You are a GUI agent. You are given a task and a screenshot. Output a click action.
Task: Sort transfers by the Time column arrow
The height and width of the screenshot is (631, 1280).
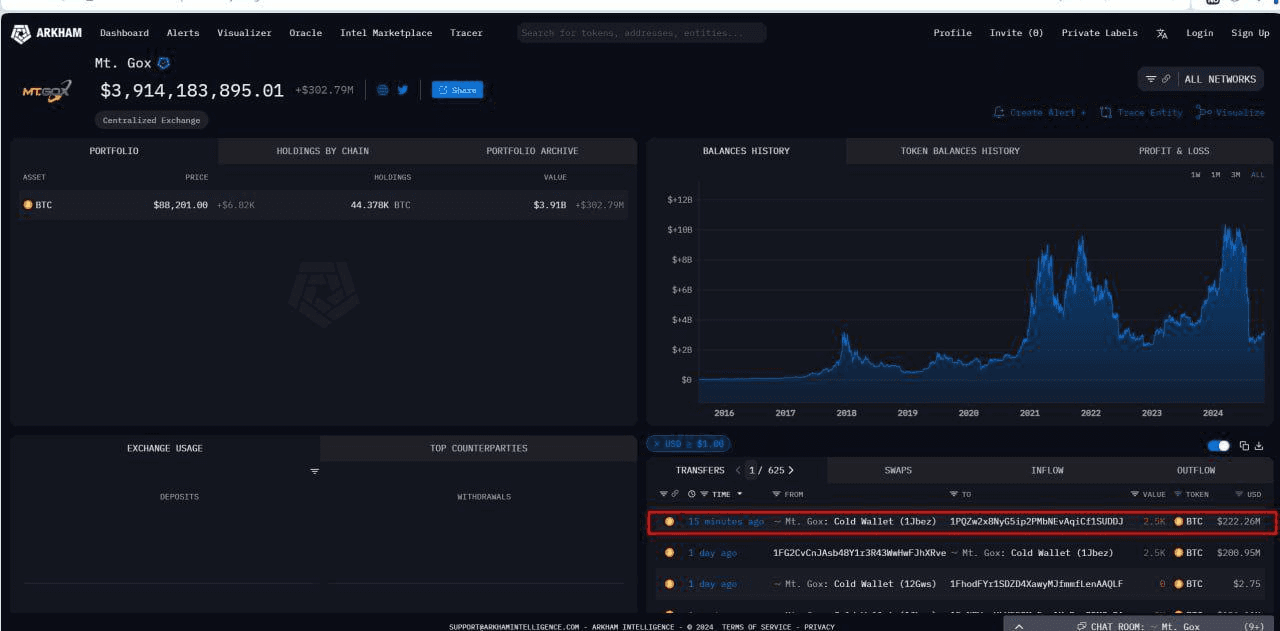point(740,494)
